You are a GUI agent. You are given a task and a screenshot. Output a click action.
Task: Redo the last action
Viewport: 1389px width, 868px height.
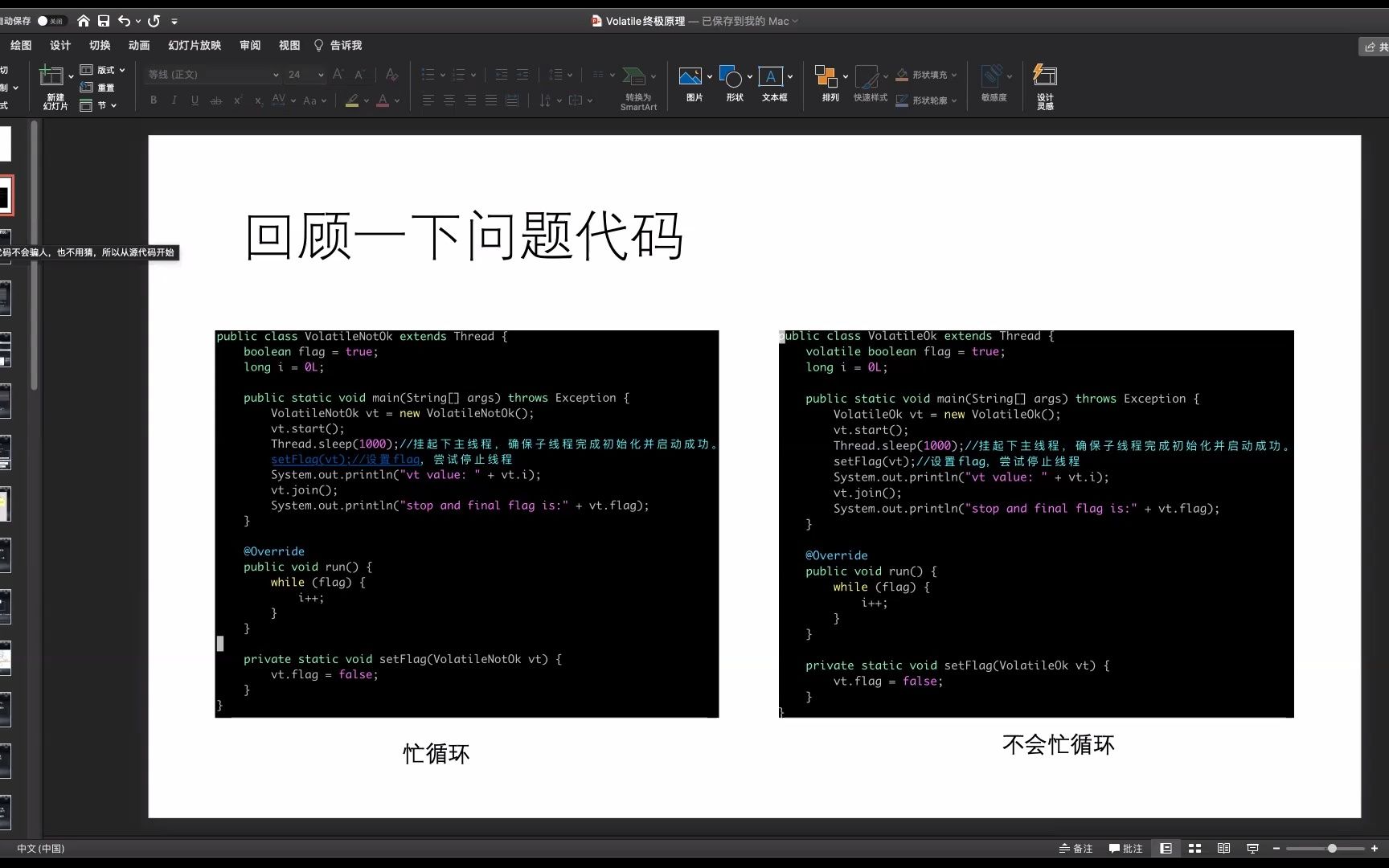(x=154, y=21)
